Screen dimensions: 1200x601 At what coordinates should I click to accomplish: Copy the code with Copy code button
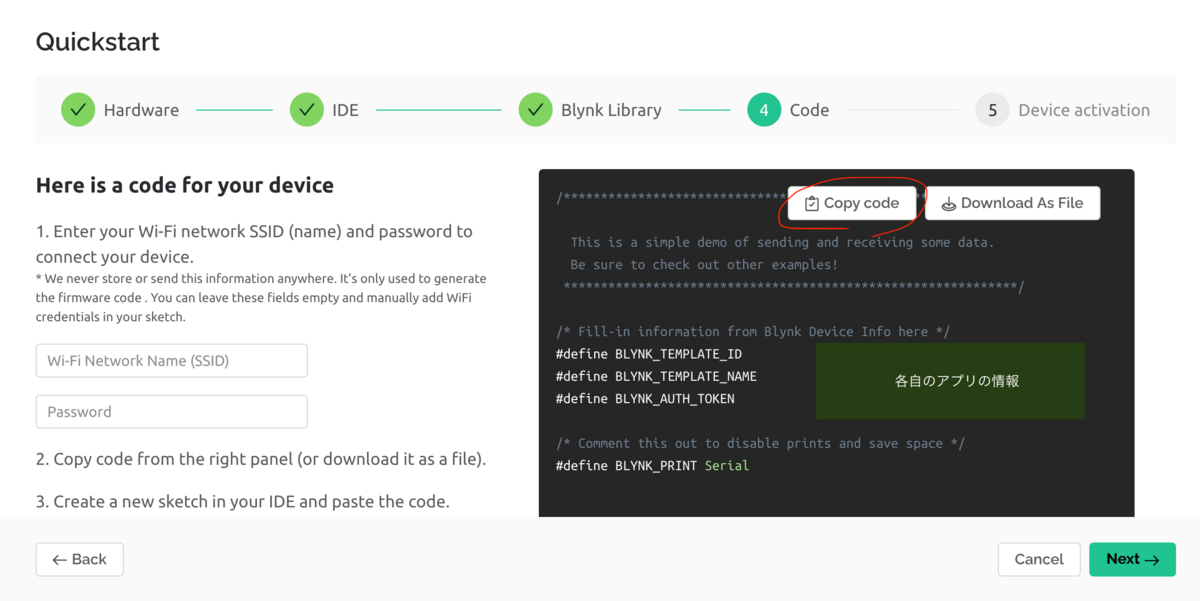[852, 203]
